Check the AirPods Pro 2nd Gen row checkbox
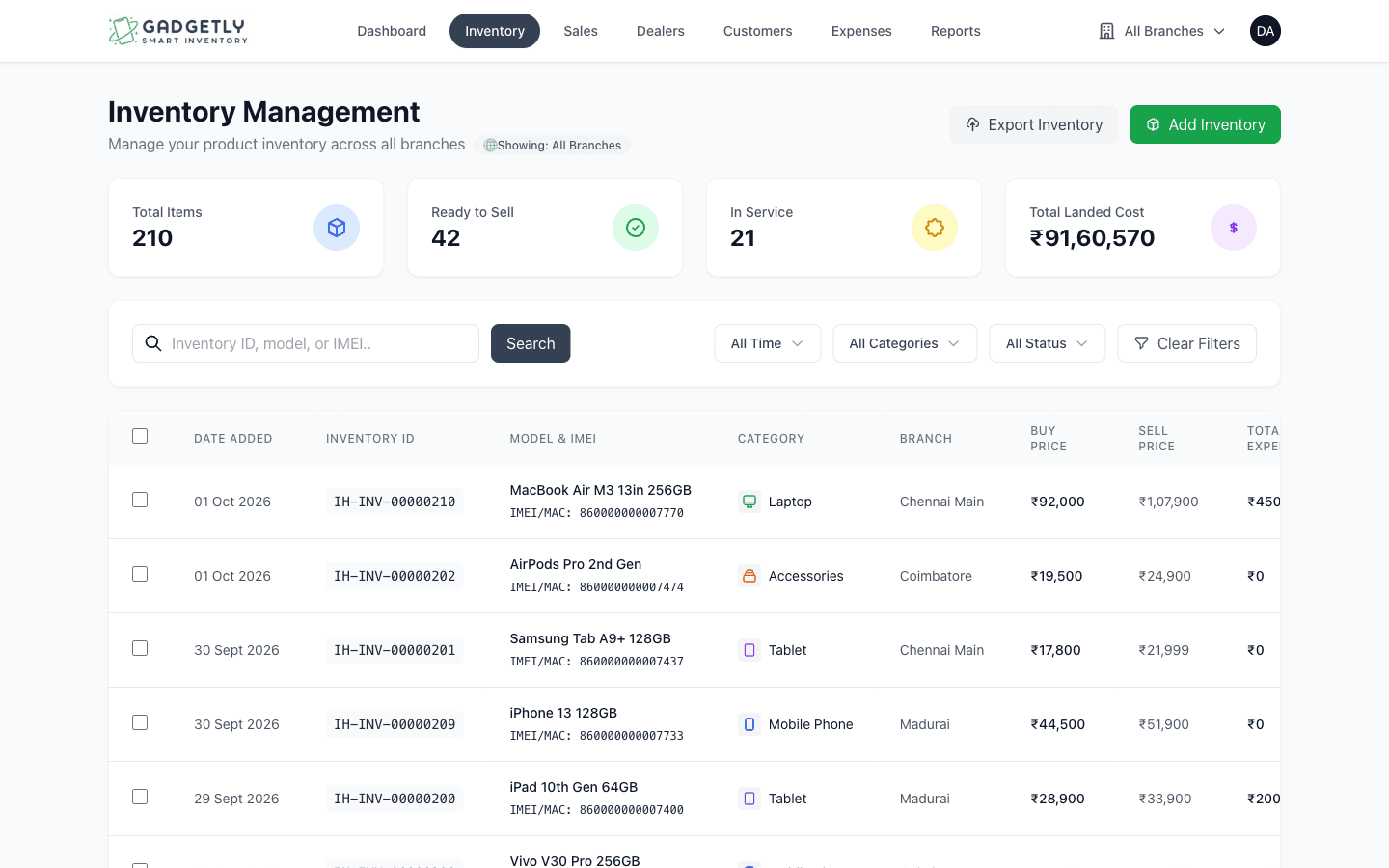Viewport: 1389px width, 868px height. tap(140, 574)
